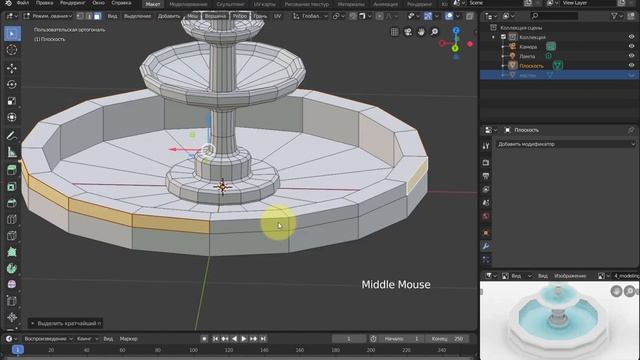Select the Annotate pencil tool
The image size is (640, 360).
[x=12, y=136]
